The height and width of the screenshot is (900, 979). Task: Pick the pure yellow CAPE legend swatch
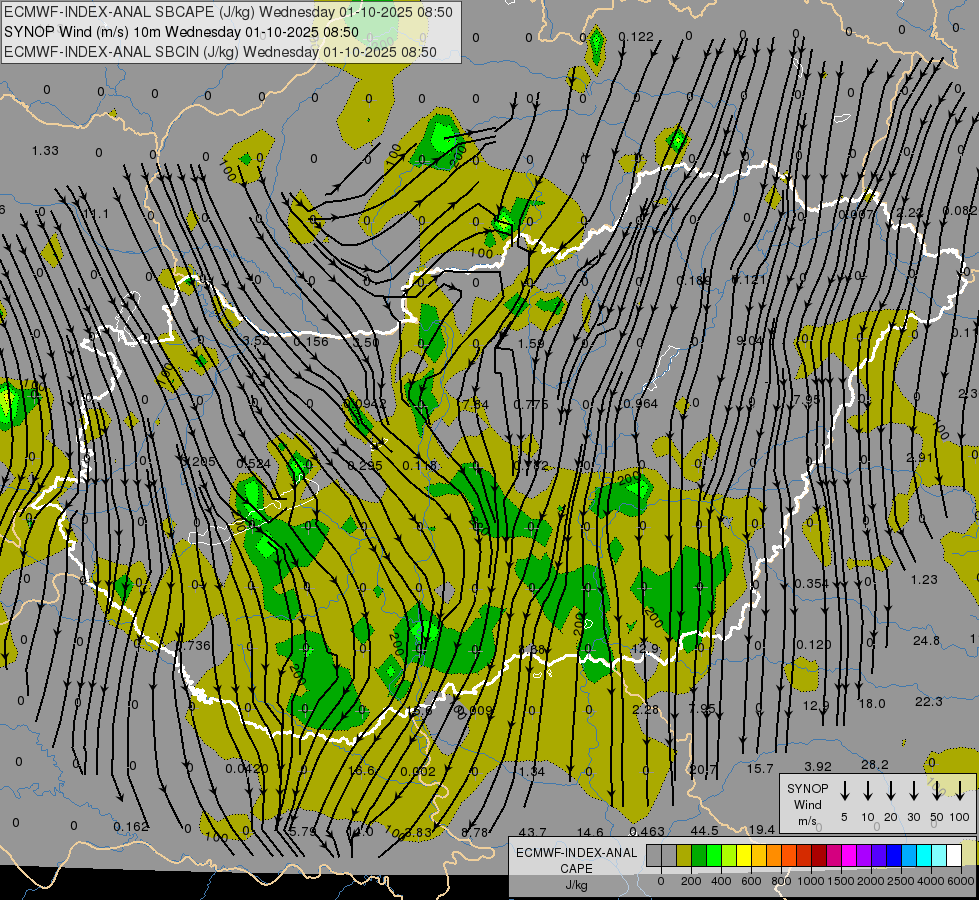744,855
